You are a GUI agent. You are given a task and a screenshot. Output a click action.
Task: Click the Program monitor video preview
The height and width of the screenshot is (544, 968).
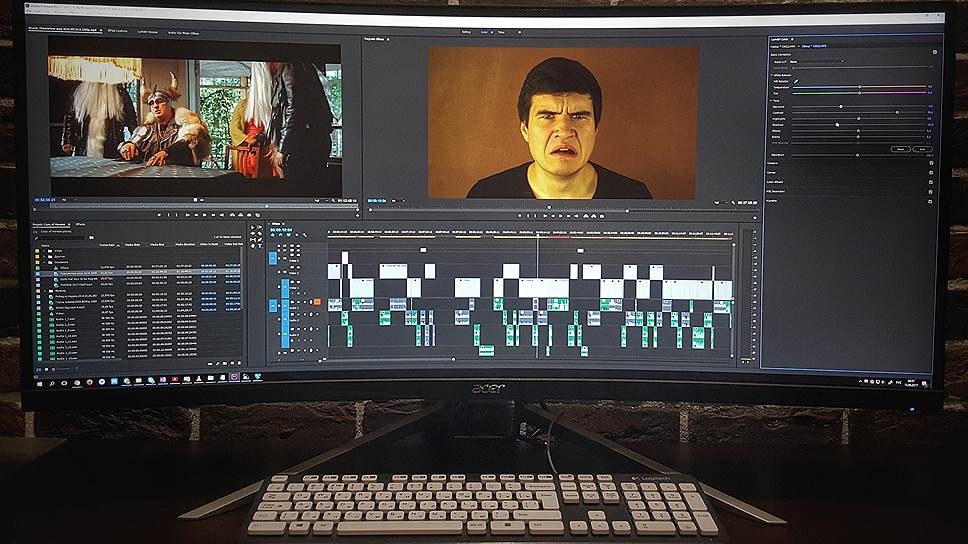(x=563, y=122)
